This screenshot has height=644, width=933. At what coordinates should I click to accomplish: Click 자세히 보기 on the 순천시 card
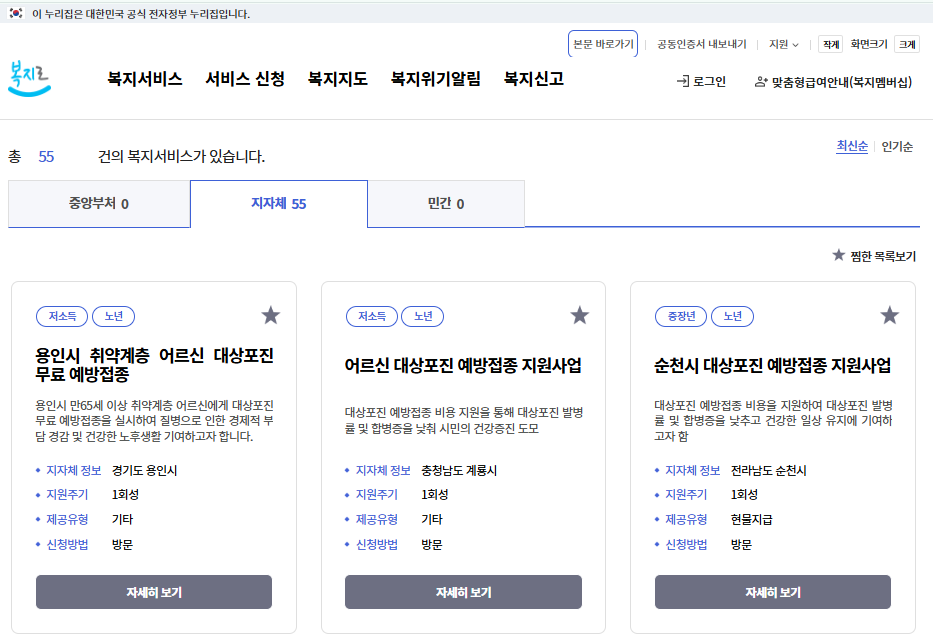point(772,592)
